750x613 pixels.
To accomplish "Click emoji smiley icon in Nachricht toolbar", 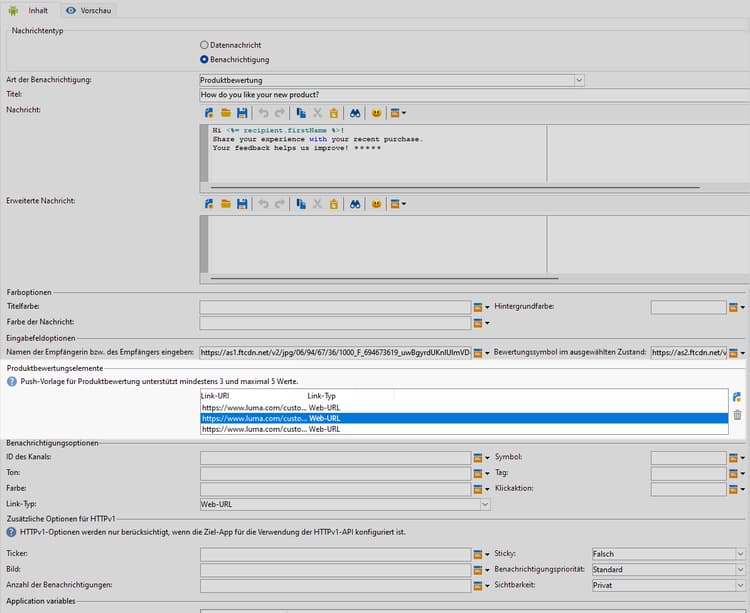I will point(376,113).
